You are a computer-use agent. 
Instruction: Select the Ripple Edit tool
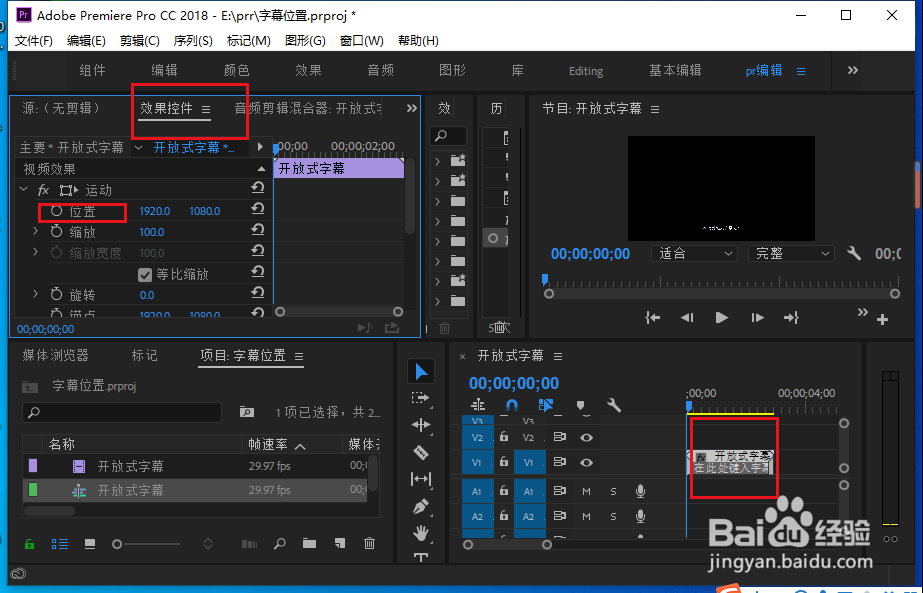(420, 425)
